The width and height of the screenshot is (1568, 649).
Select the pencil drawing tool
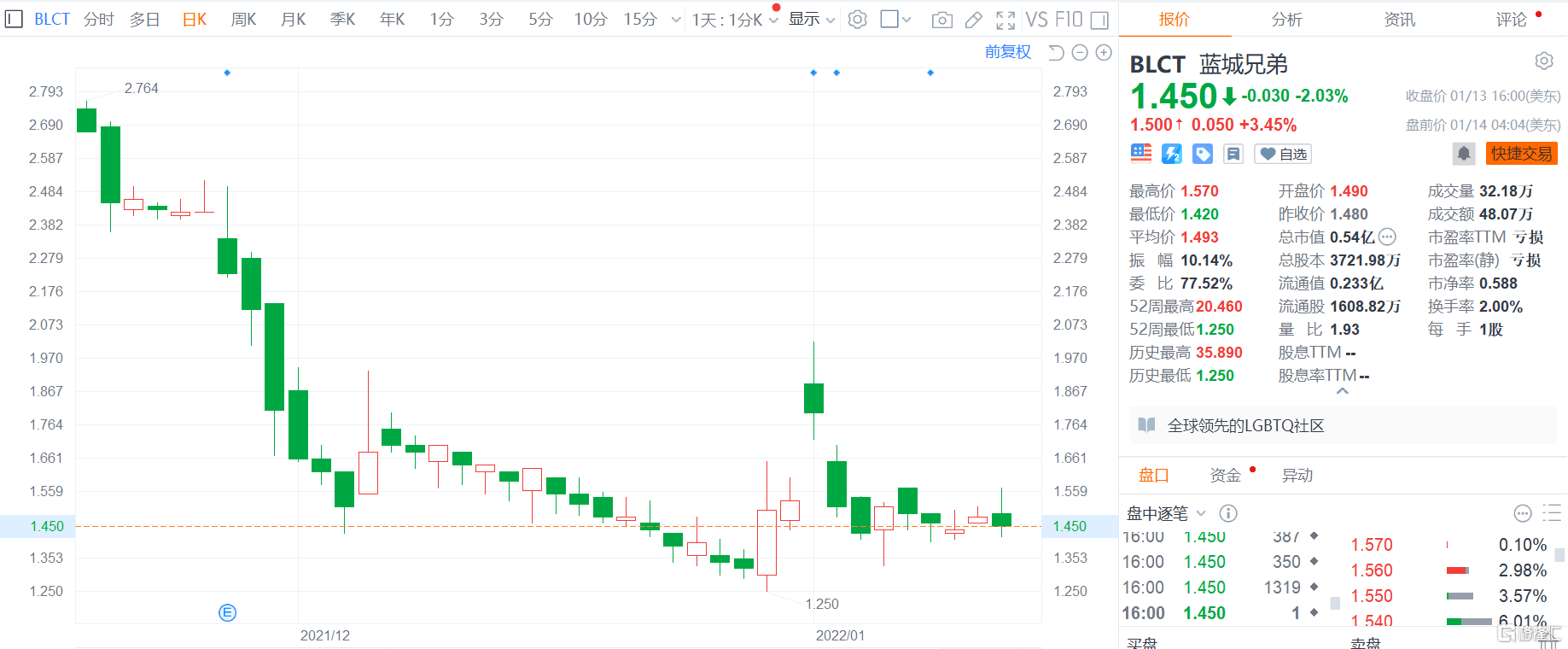tap(973, 20)
